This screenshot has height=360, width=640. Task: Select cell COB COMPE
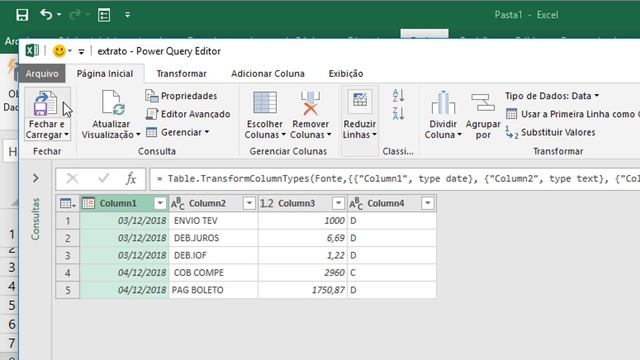click(213, 273)
